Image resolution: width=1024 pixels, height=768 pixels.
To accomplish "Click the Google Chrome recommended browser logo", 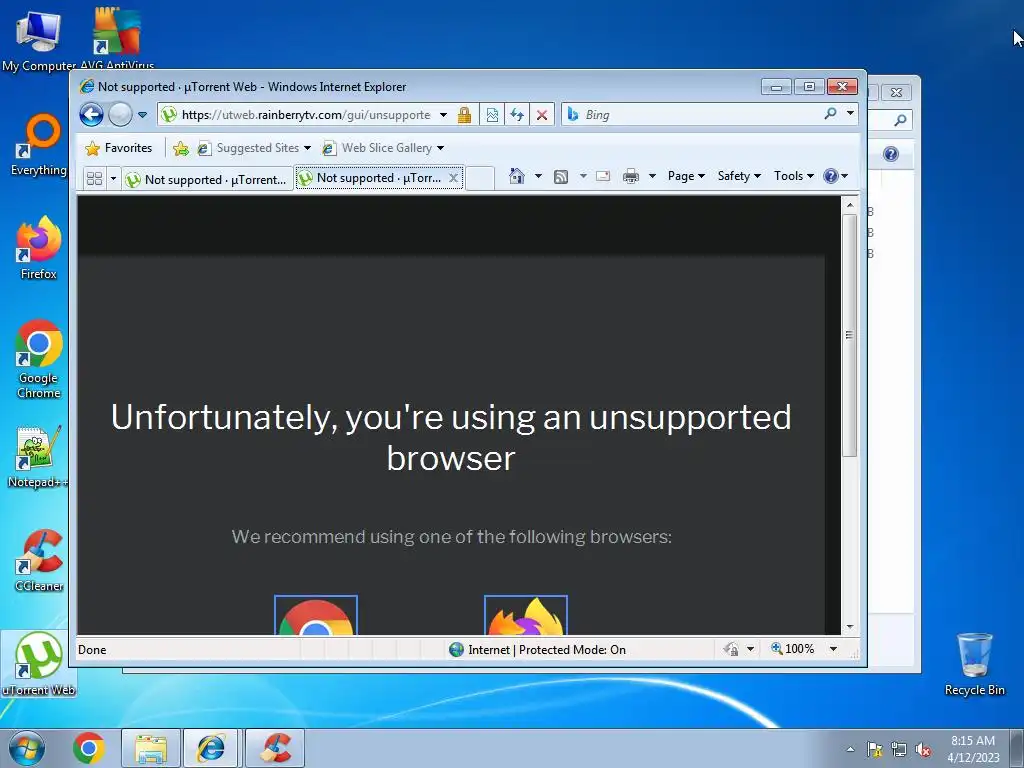I will click(x=316, y=615).
